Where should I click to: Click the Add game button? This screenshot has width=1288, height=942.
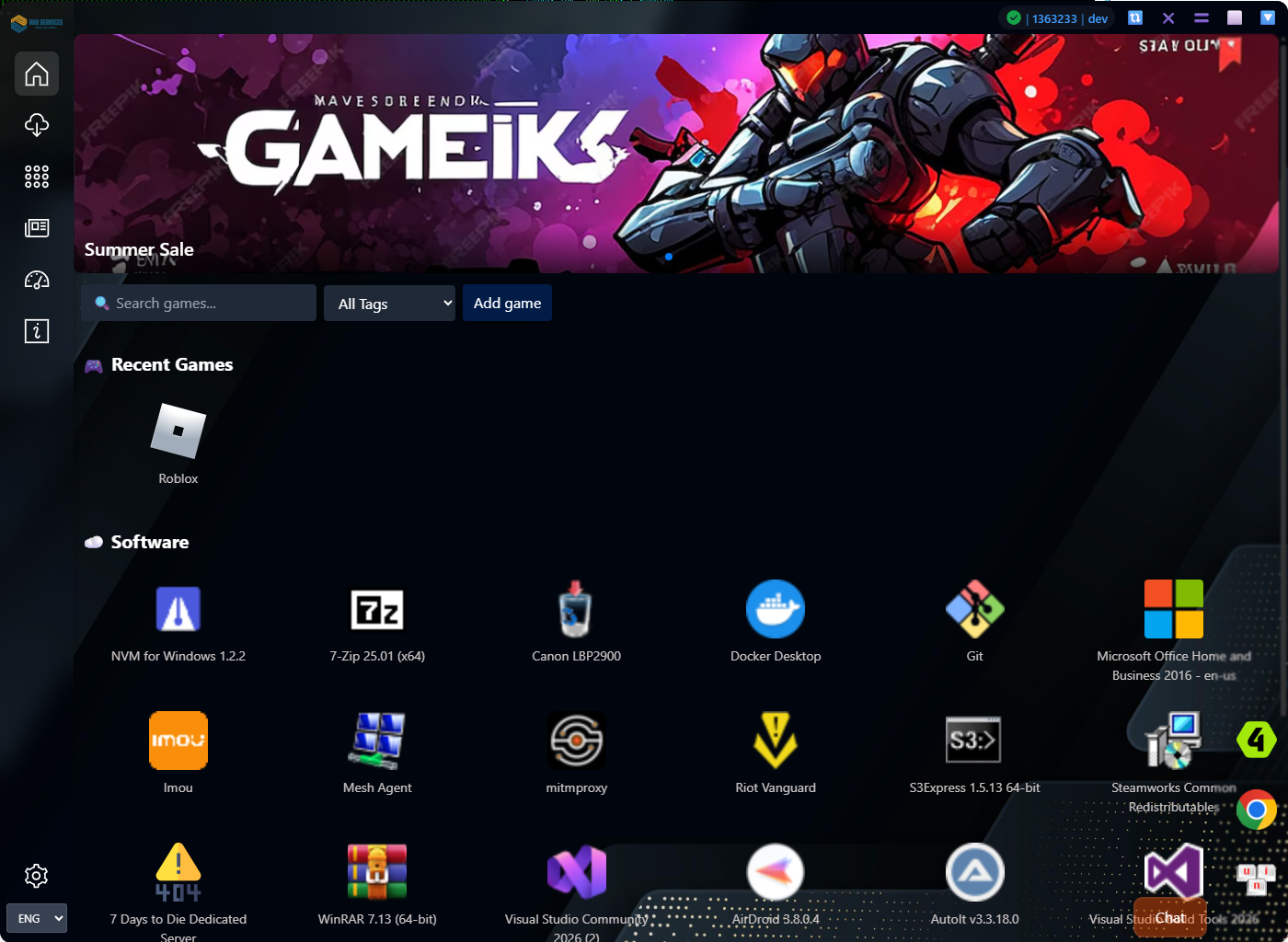click(507, 304)
